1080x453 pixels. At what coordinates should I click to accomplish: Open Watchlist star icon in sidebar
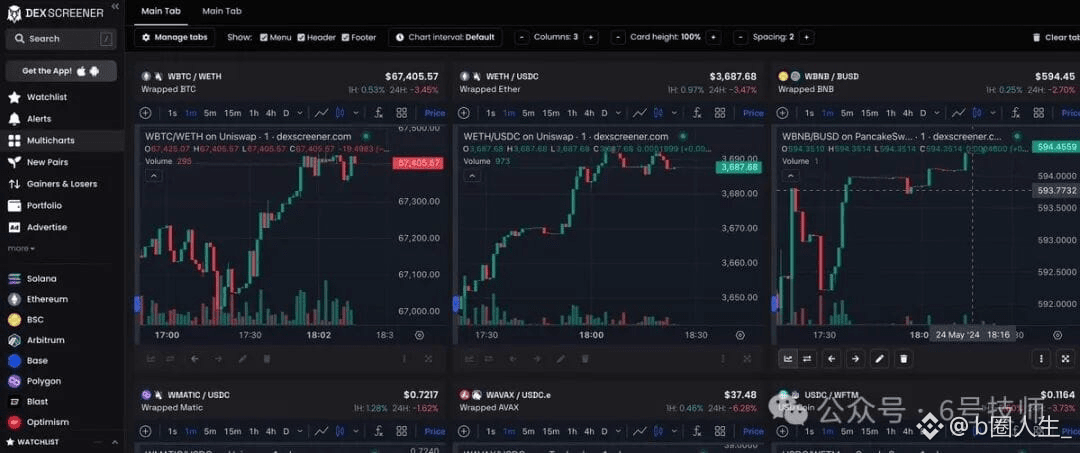point(14,97)
